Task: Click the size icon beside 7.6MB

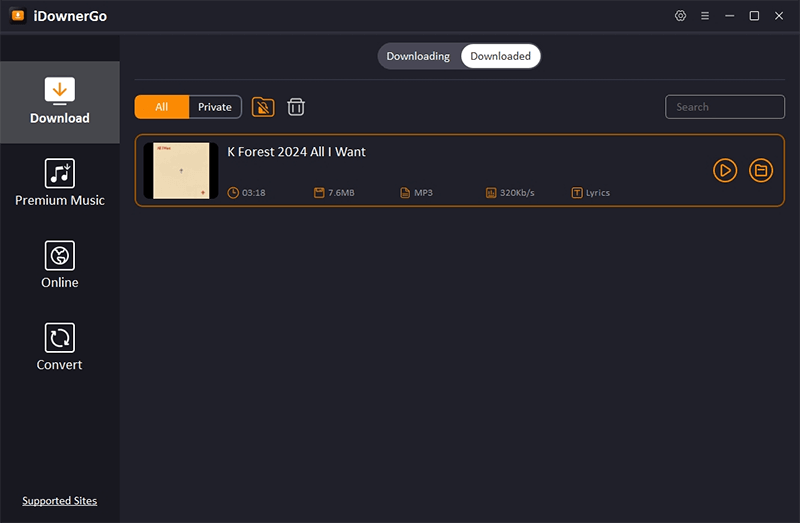Action: [x=319, y=192]
